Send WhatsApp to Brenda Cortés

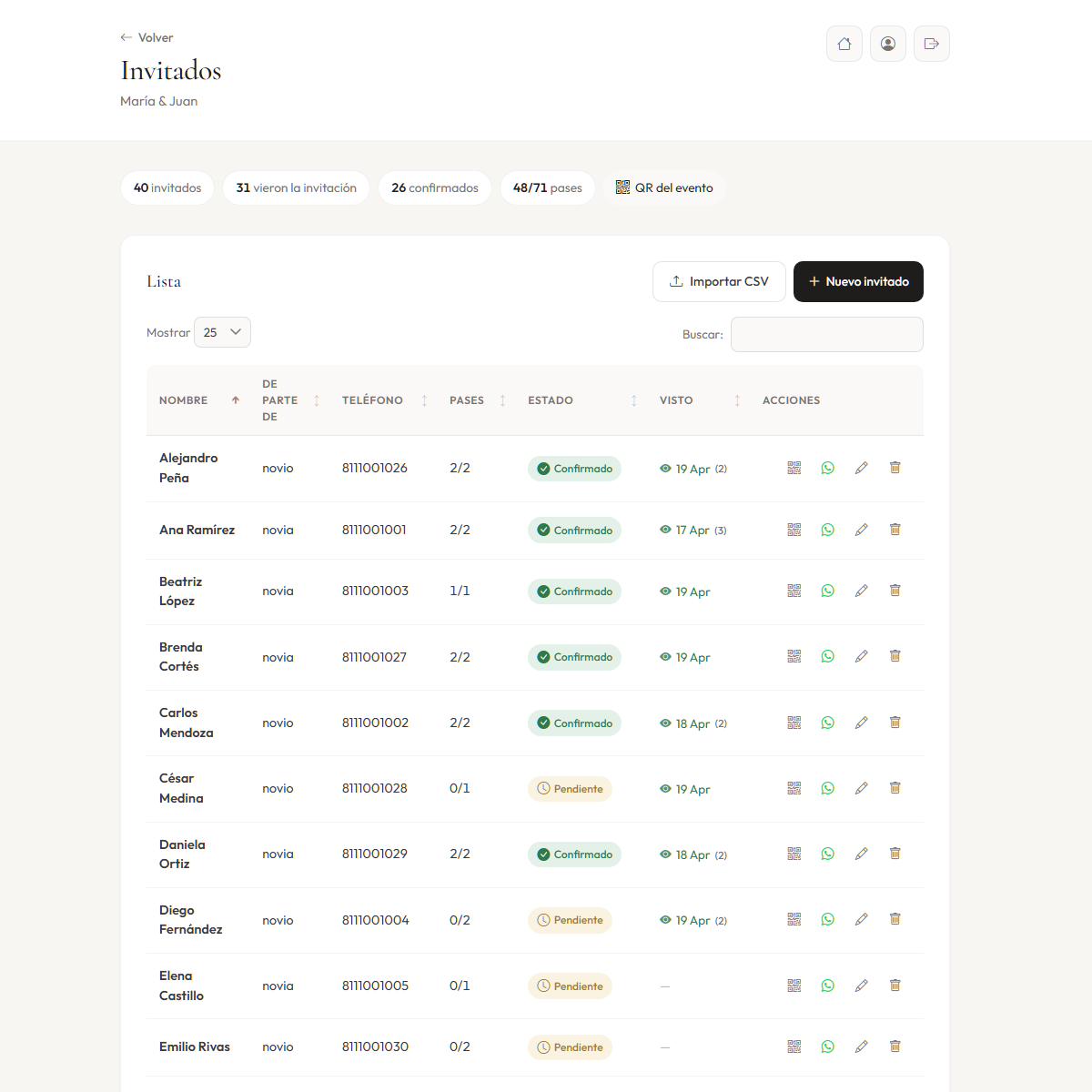pos(828,656)
